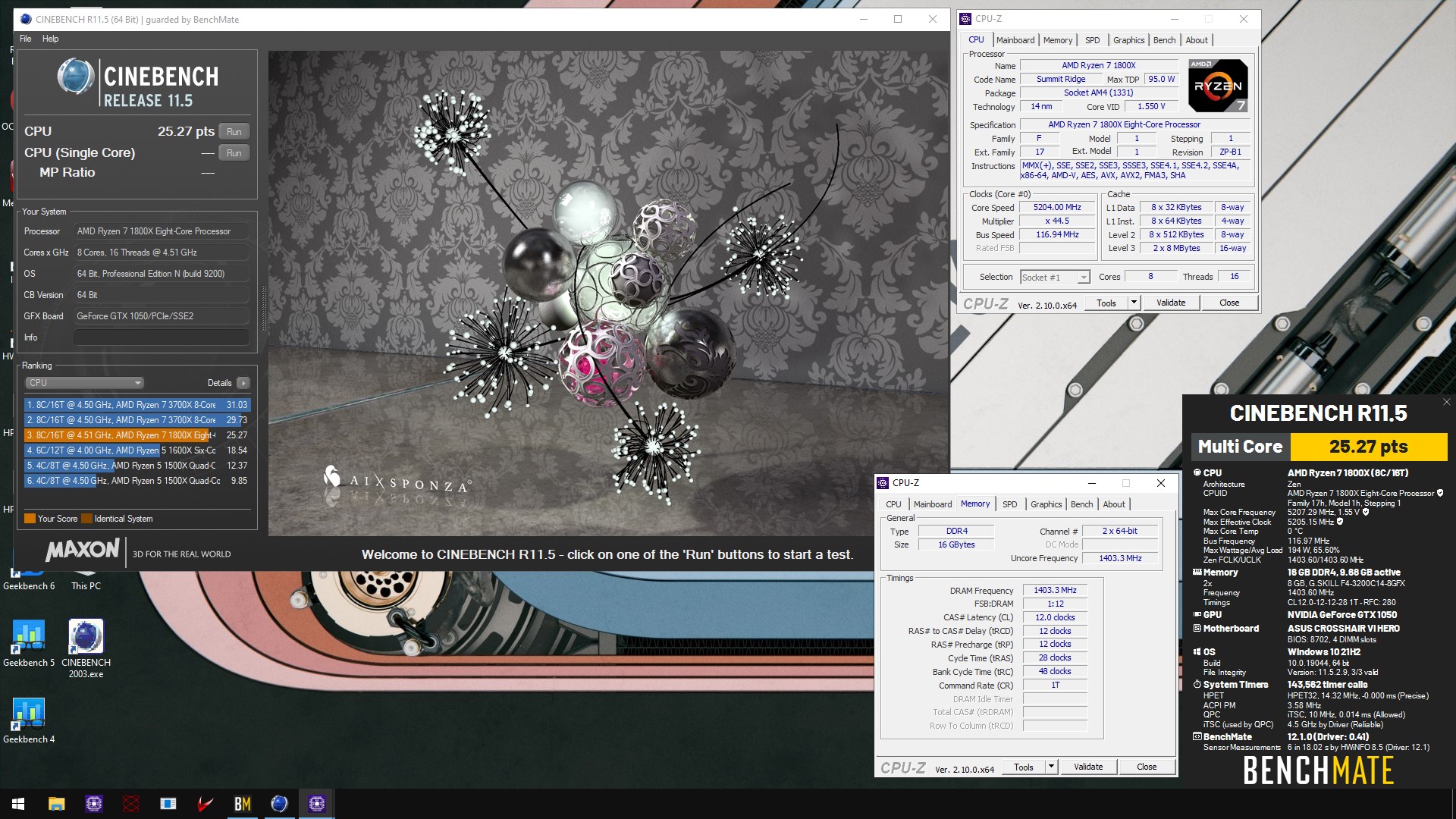
Task: Open the Help menu in Cinebench
Action: coord(50,39)
